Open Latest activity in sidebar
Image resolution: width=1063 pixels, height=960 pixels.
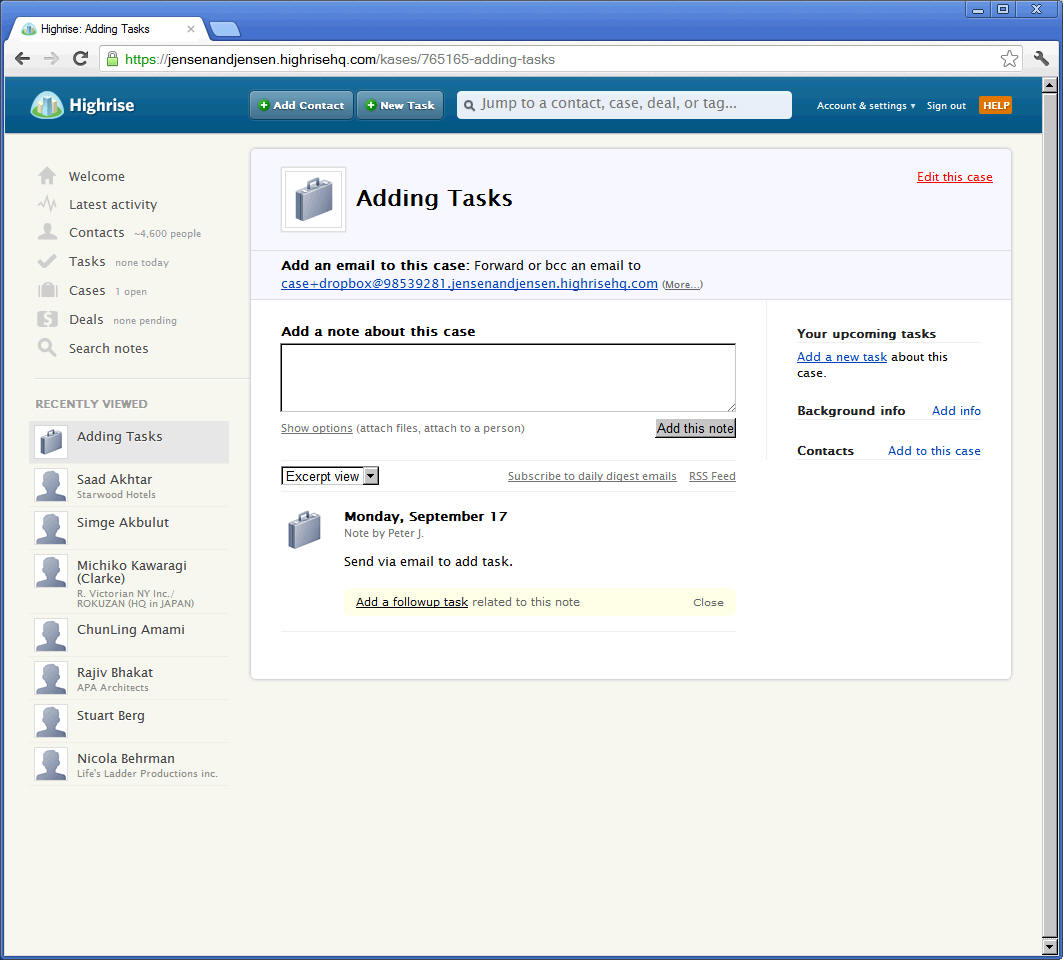click(113, 205)
